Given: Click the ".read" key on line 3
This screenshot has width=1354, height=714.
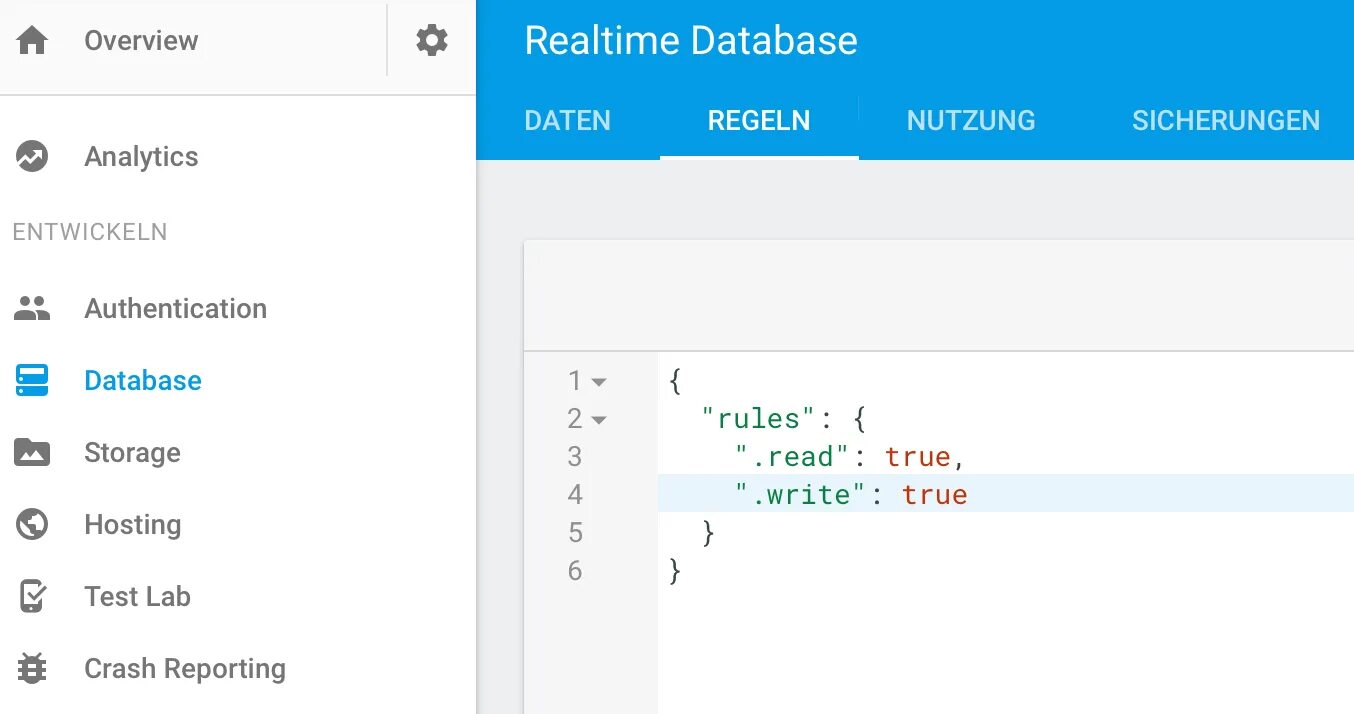Looking at the screenshot, I should pos(793,457).
